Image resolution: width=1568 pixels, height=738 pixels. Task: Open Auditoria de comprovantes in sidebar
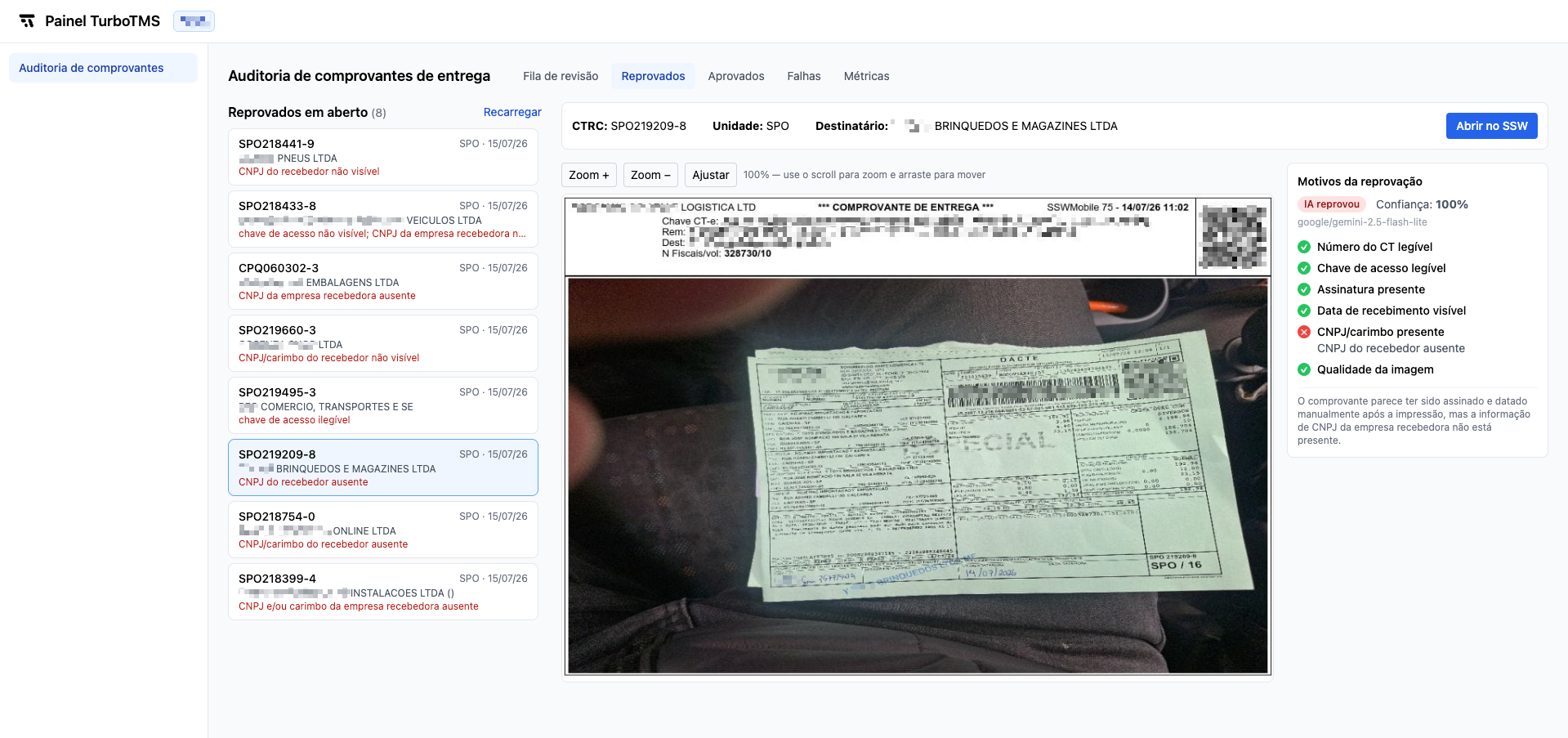point(103,68)
